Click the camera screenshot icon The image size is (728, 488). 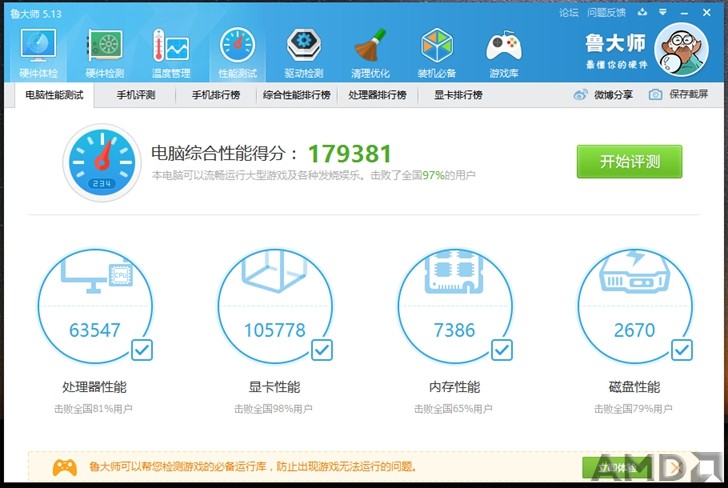(655, 95)
